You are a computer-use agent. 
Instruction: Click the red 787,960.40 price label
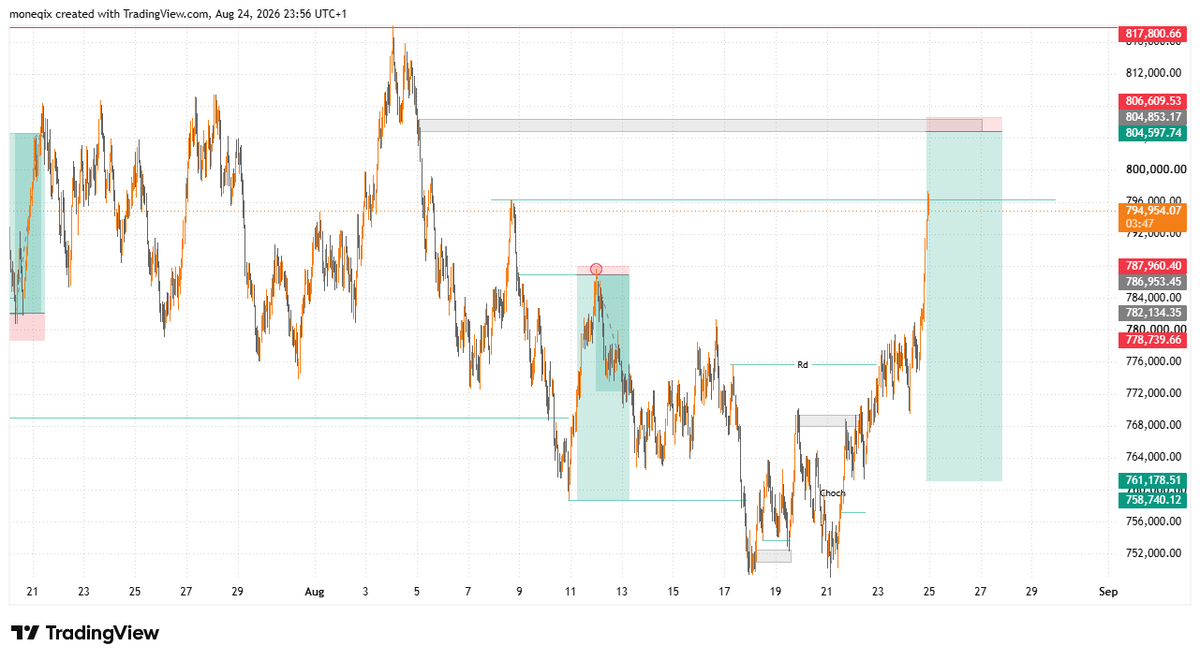[1153, 266]
